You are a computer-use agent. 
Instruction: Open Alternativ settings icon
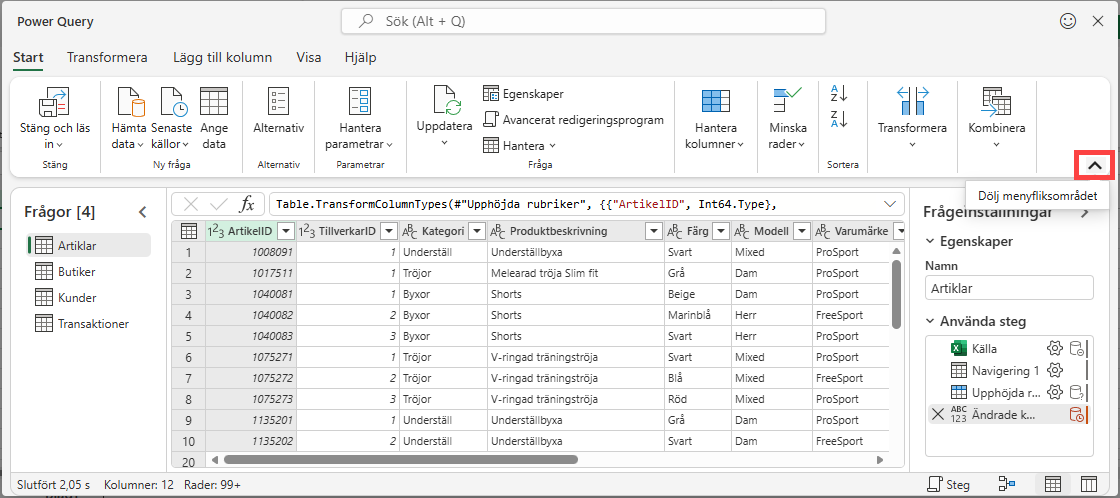click(279, 101)
